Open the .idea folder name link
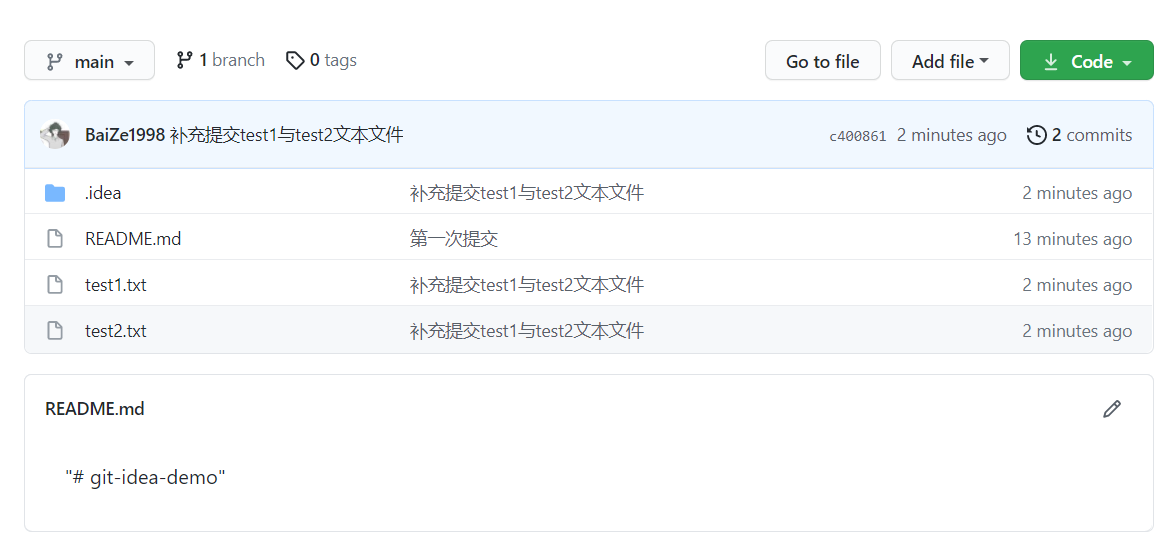 [x=103, y=193]
